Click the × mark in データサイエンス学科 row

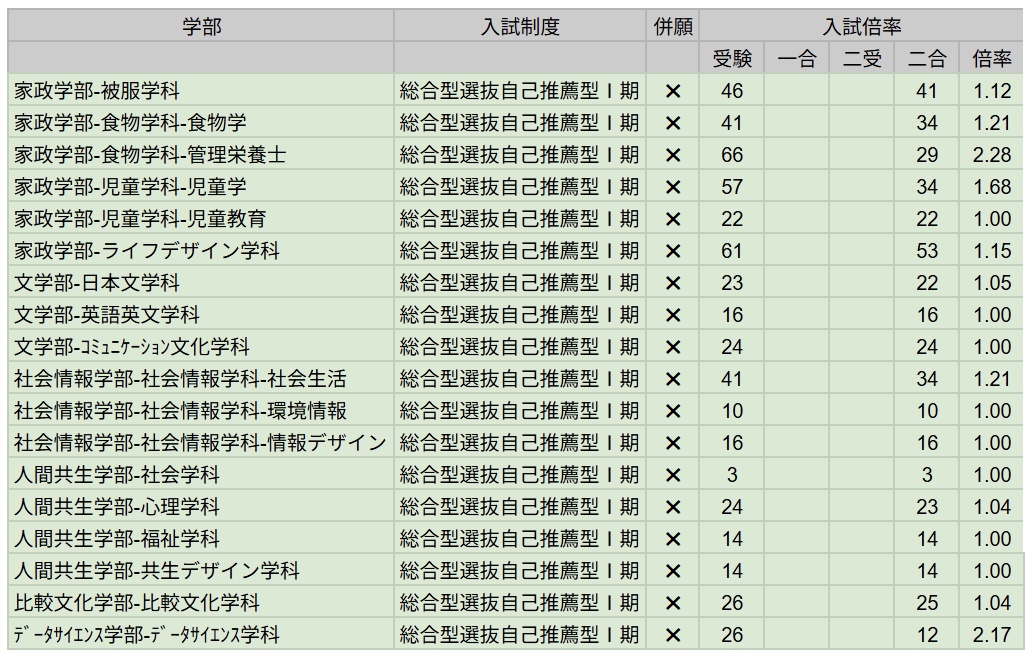673,635
